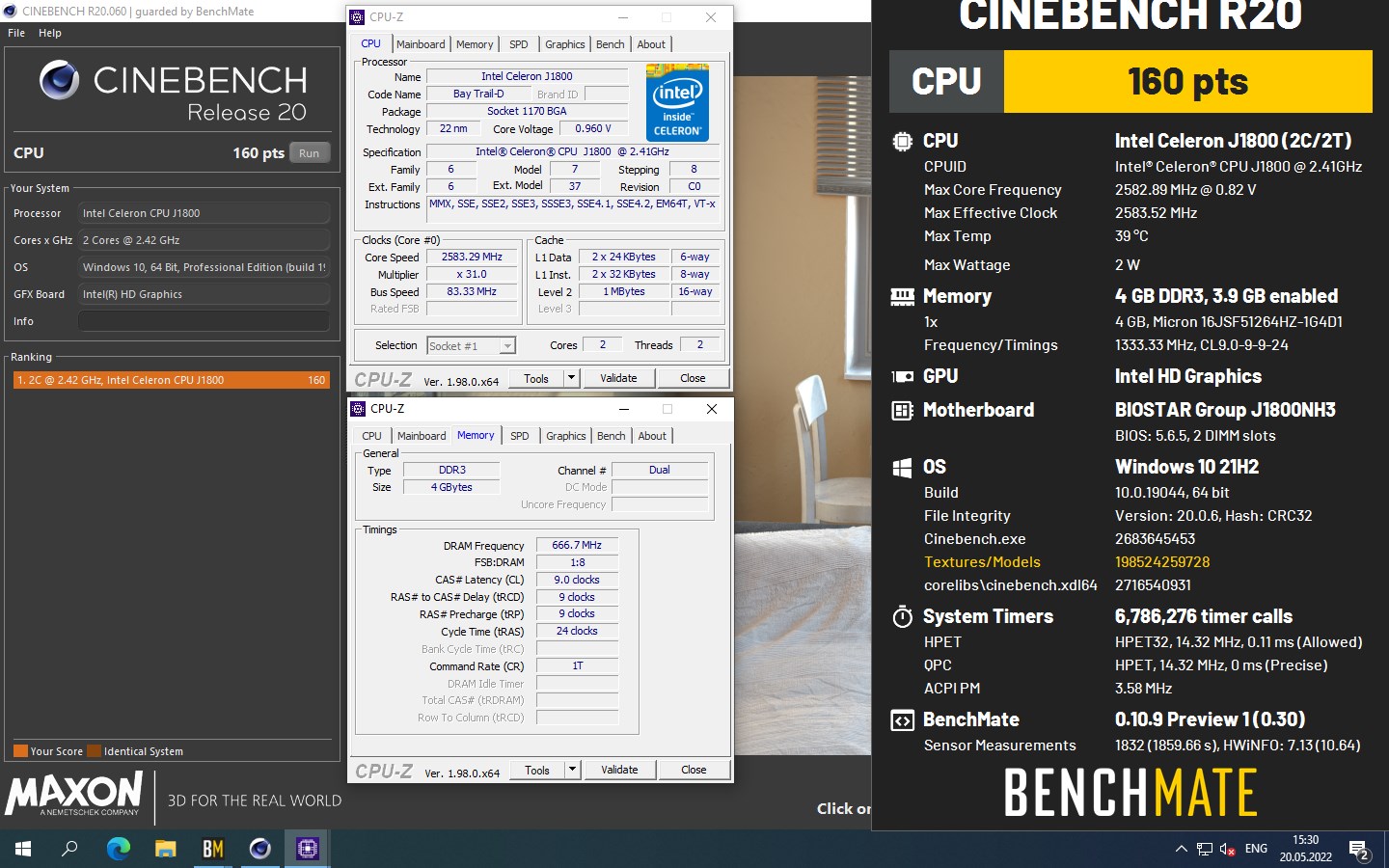Click the Textures/Models label
The image size is (1389, 868).
click(982, 562)
